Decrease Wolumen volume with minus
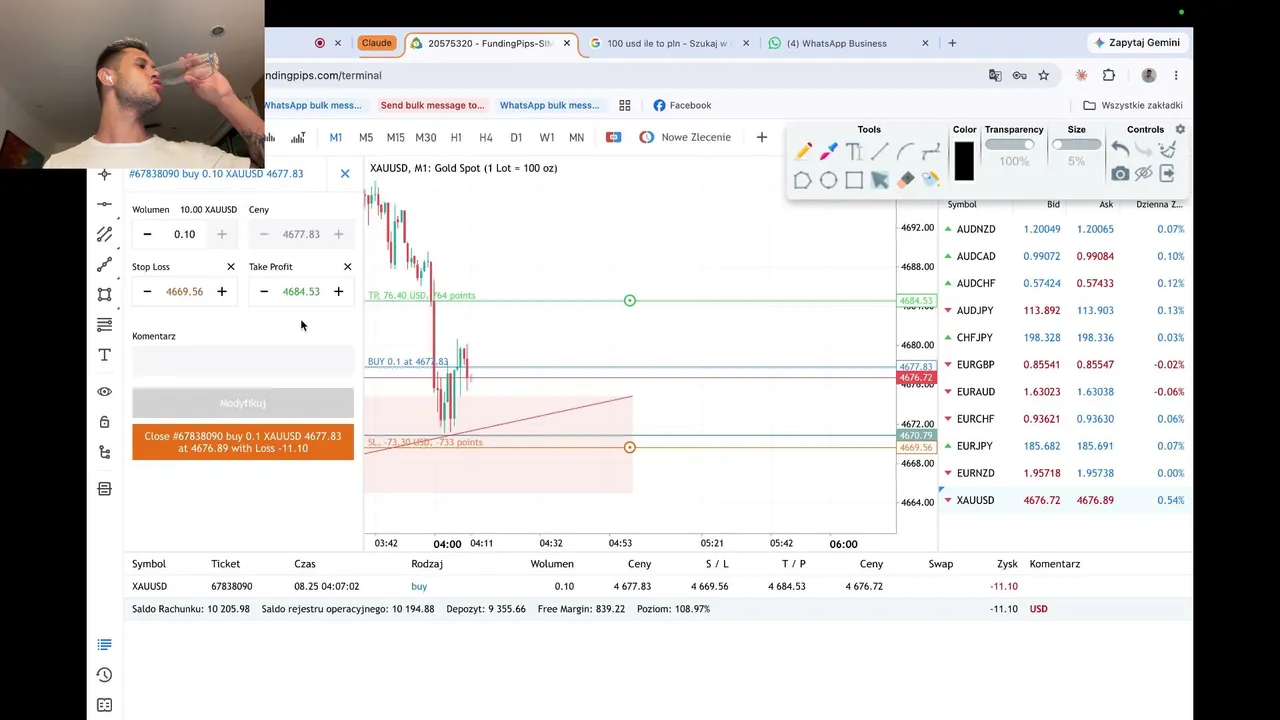 [147, 234]
